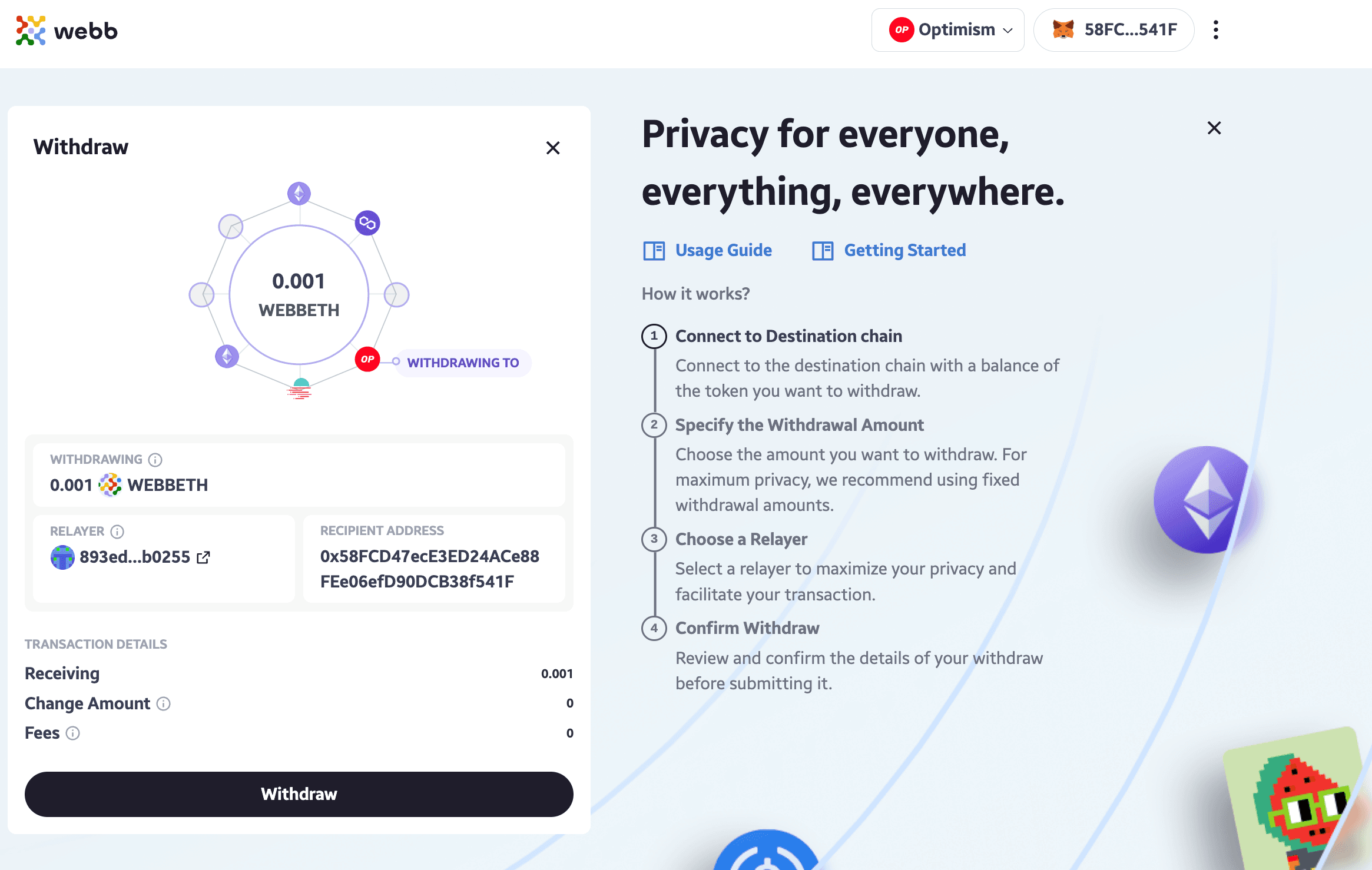
Task: Close the Withdraw dialog
Action: point(553,148)
